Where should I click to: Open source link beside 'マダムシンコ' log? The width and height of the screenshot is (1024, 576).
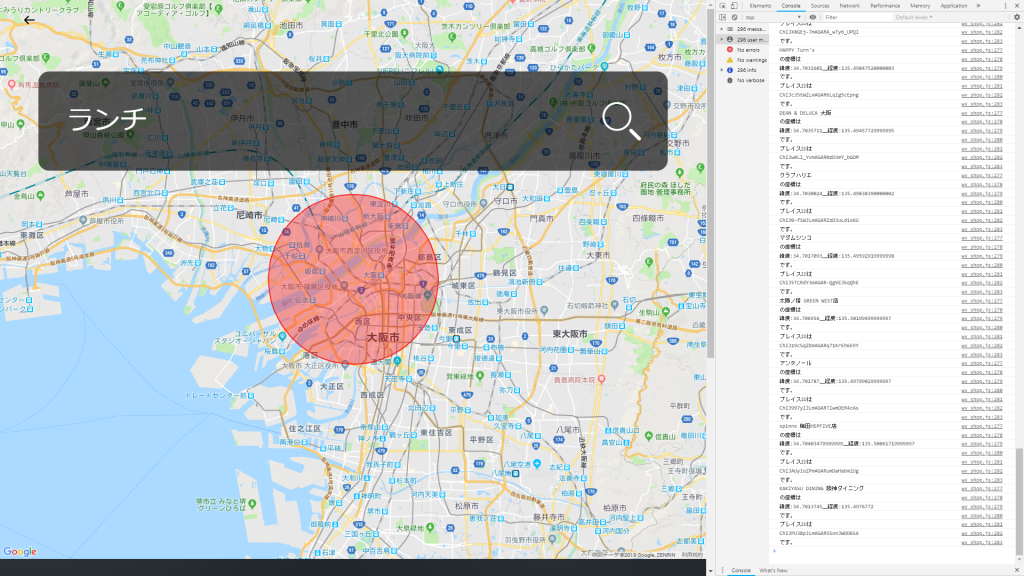click(982, 238)
